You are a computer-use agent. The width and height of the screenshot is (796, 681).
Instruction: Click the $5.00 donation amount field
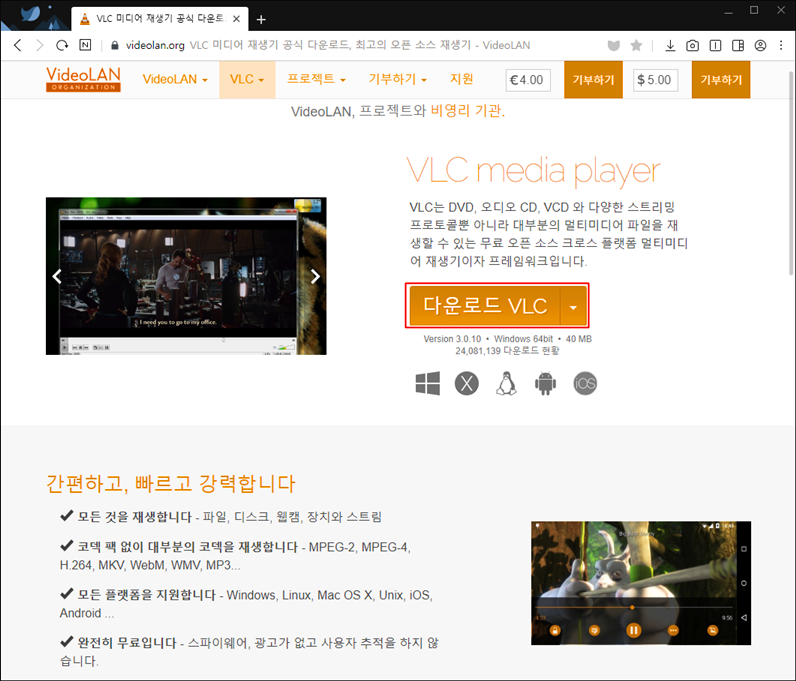click(x=655, y=80)
